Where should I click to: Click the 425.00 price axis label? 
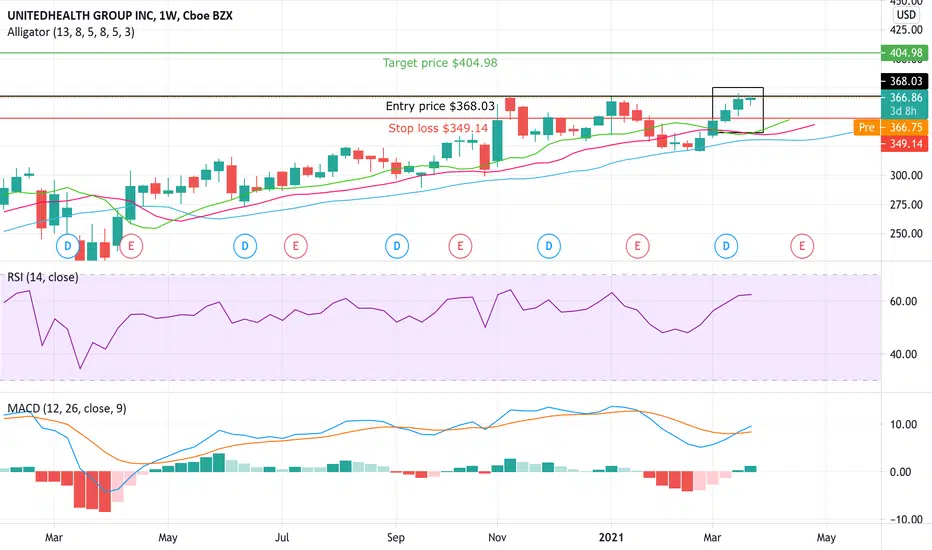[906, 30]
